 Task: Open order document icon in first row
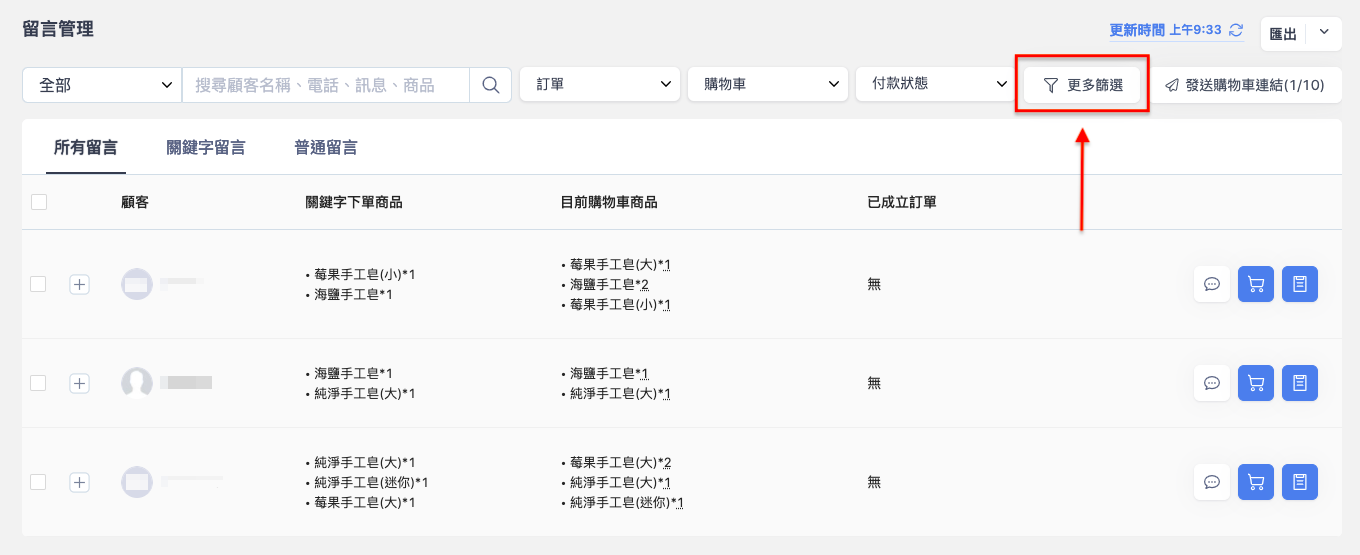[x=1300, y=284]
